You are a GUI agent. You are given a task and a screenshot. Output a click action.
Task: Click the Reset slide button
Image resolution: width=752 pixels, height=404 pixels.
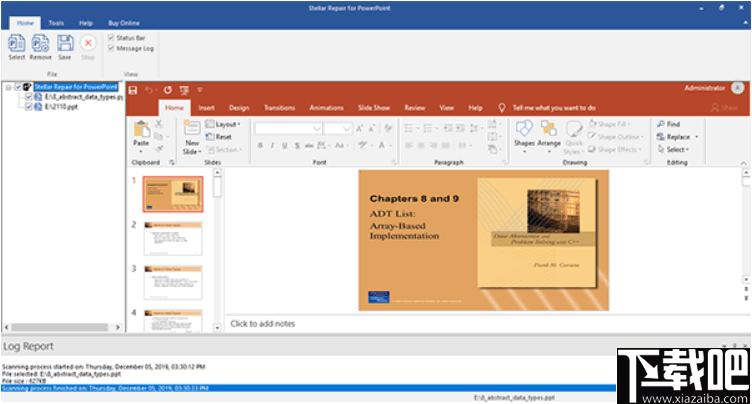click(219, 137)
